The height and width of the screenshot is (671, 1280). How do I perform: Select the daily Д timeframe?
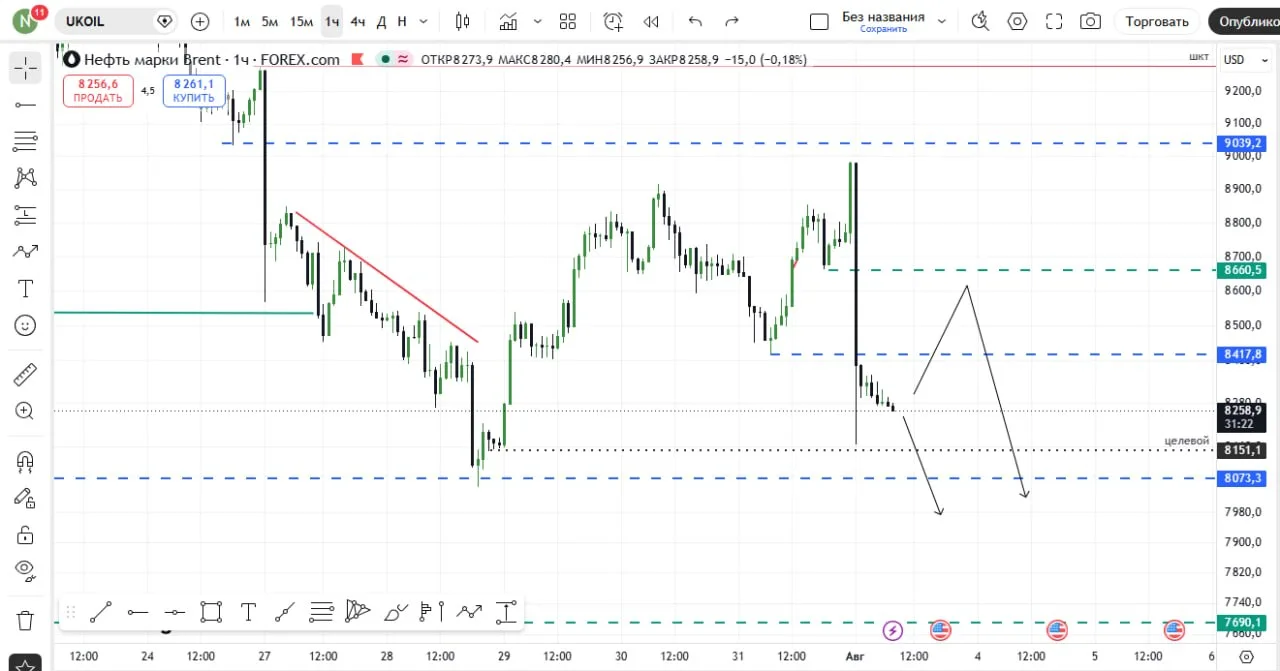(381, 21)
